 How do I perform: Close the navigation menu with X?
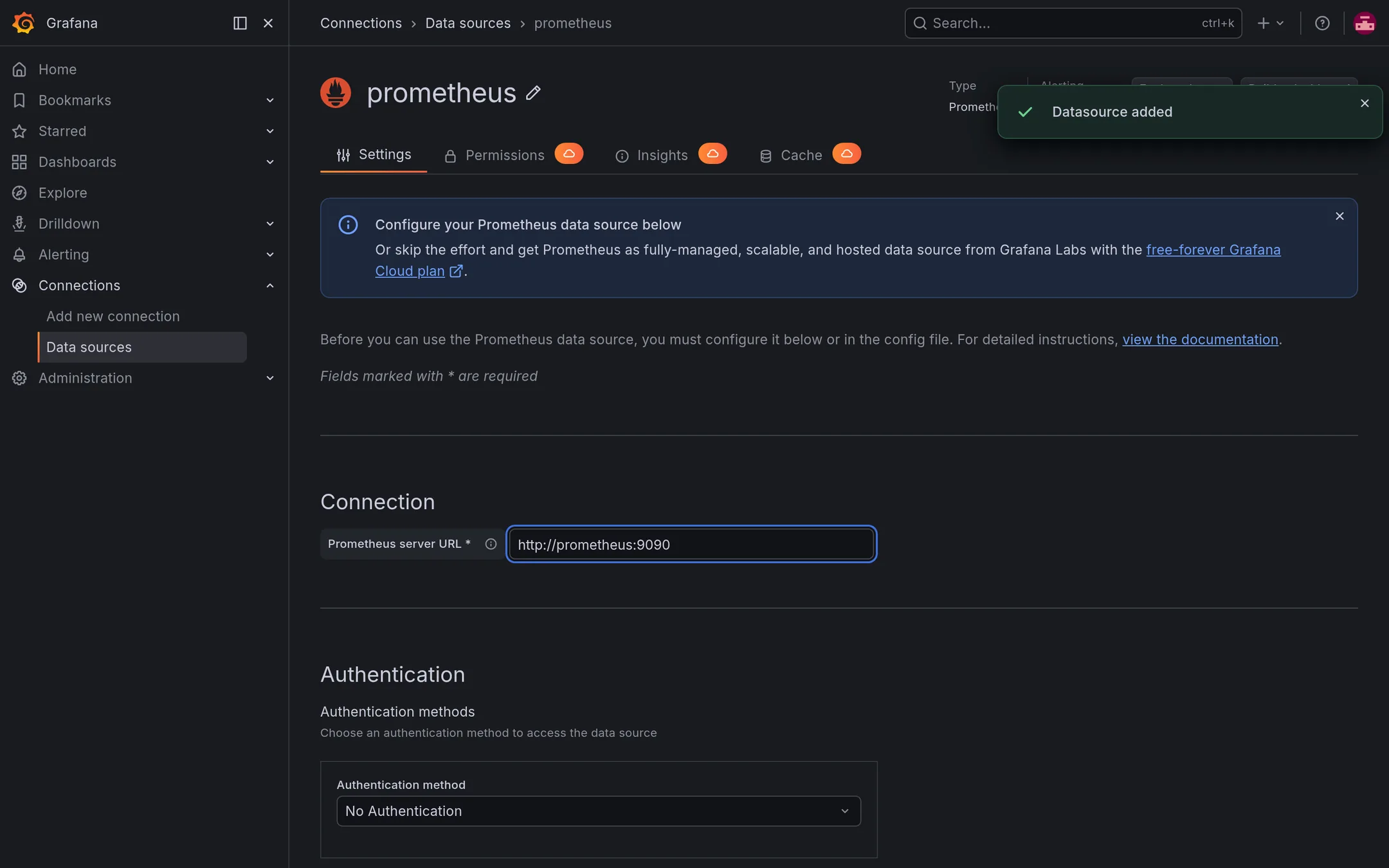(268, 23)
